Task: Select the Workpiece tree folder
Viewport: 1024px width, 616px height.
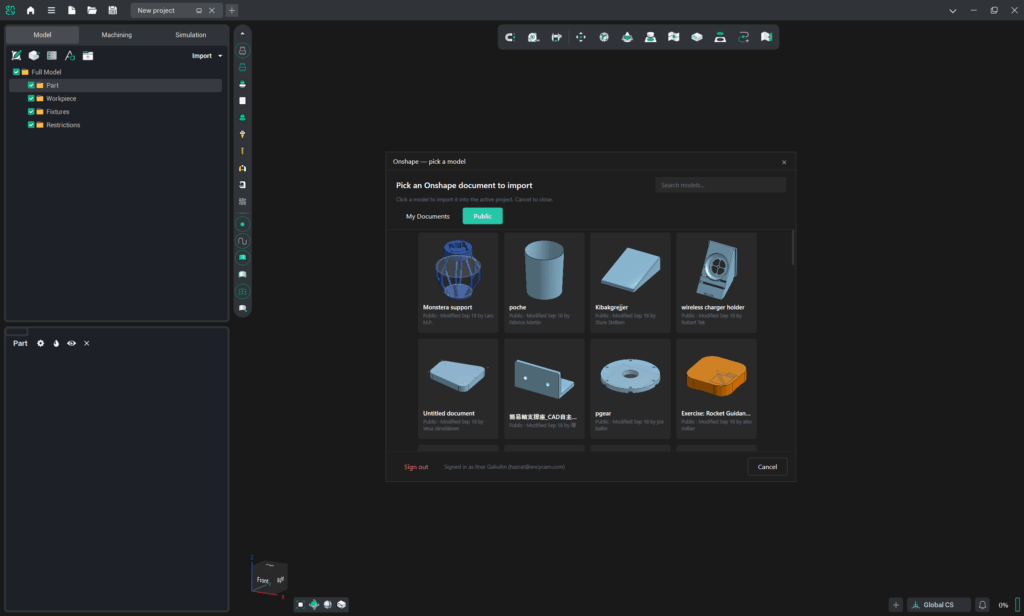Action: click(61, 99)
